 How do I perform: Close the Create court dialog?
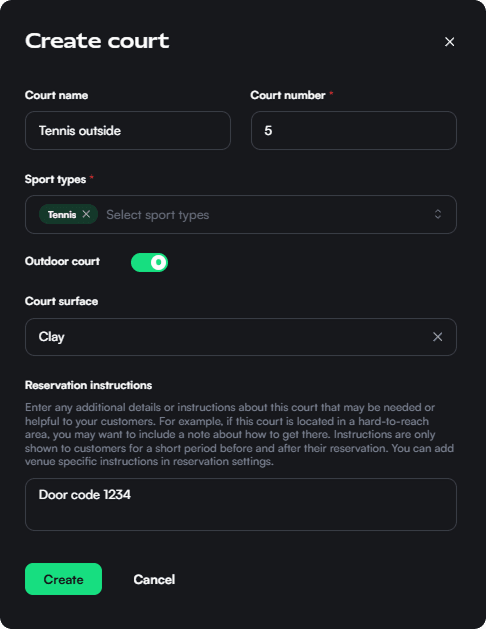450,42
